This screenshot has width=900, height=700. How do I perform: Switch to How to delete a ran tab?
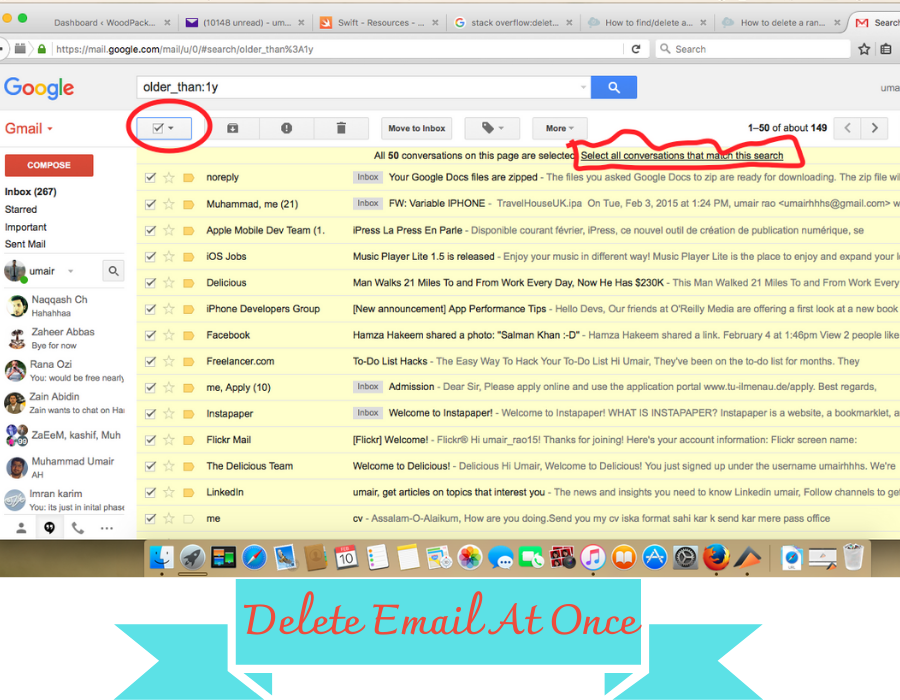pyautogui.click(x=783, y=23)
